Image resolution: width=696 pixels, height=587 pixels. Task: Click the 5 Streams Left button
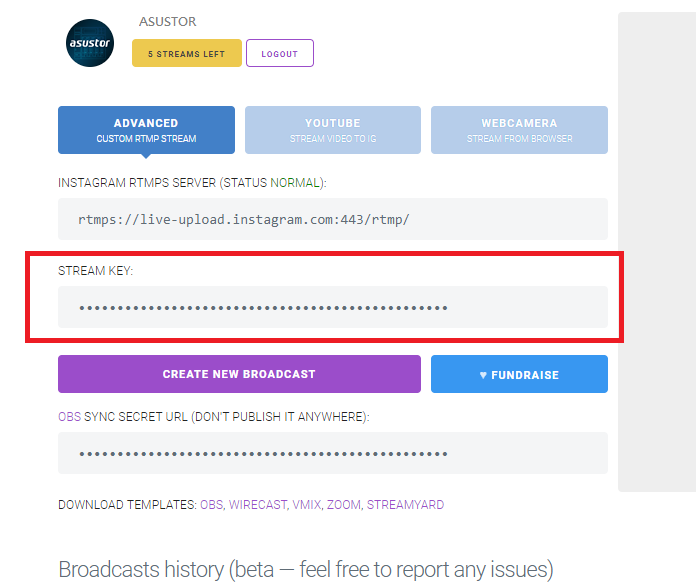(187, 53)
